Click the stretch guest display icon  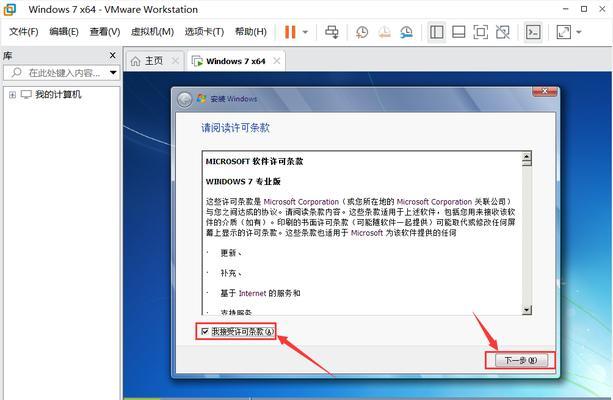(x=563, y=32)
